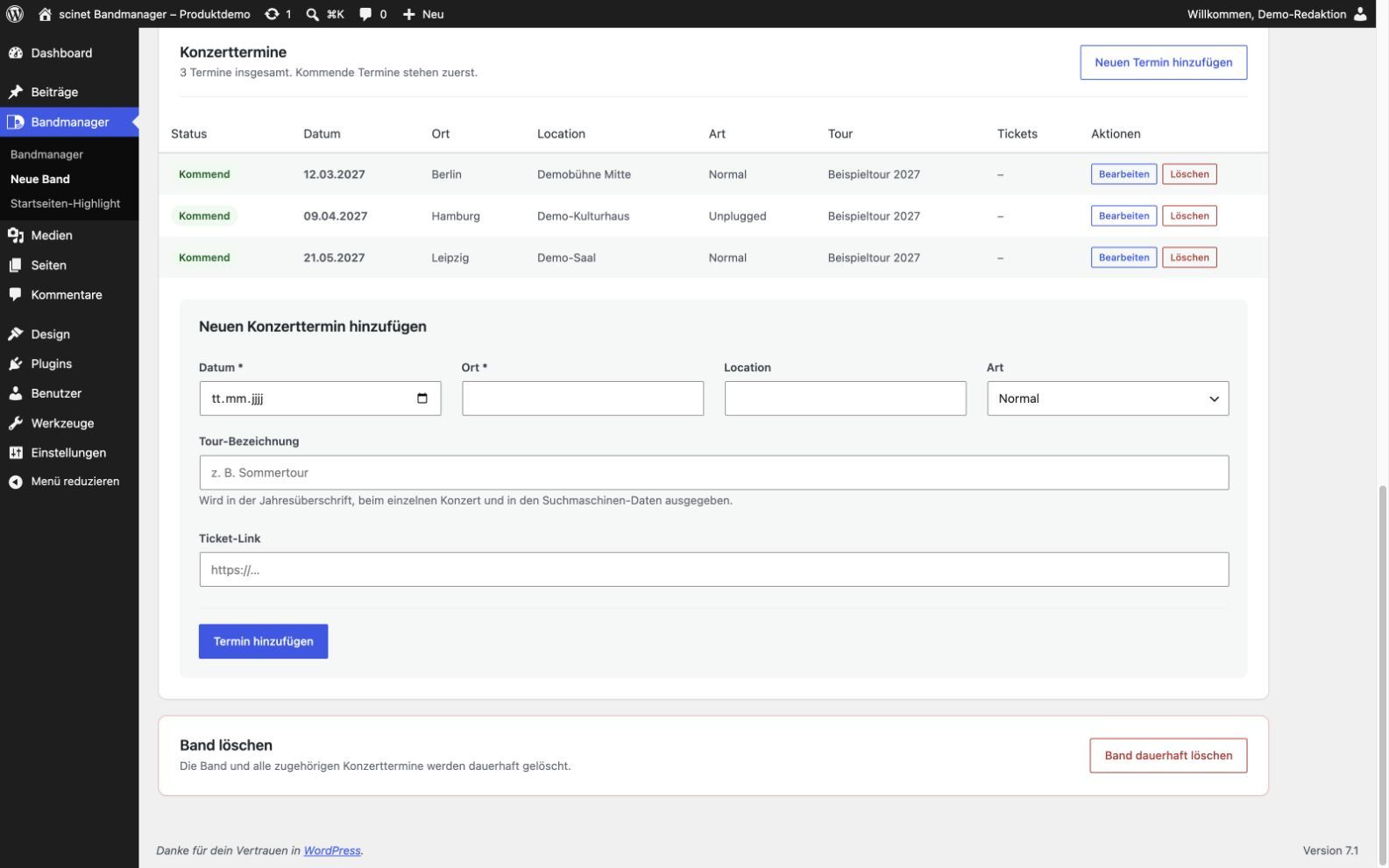The width and height of the screenshot is (1389, 868).
Task: Open the comments bubble in admin bar
Action: (x=365, y=14)
